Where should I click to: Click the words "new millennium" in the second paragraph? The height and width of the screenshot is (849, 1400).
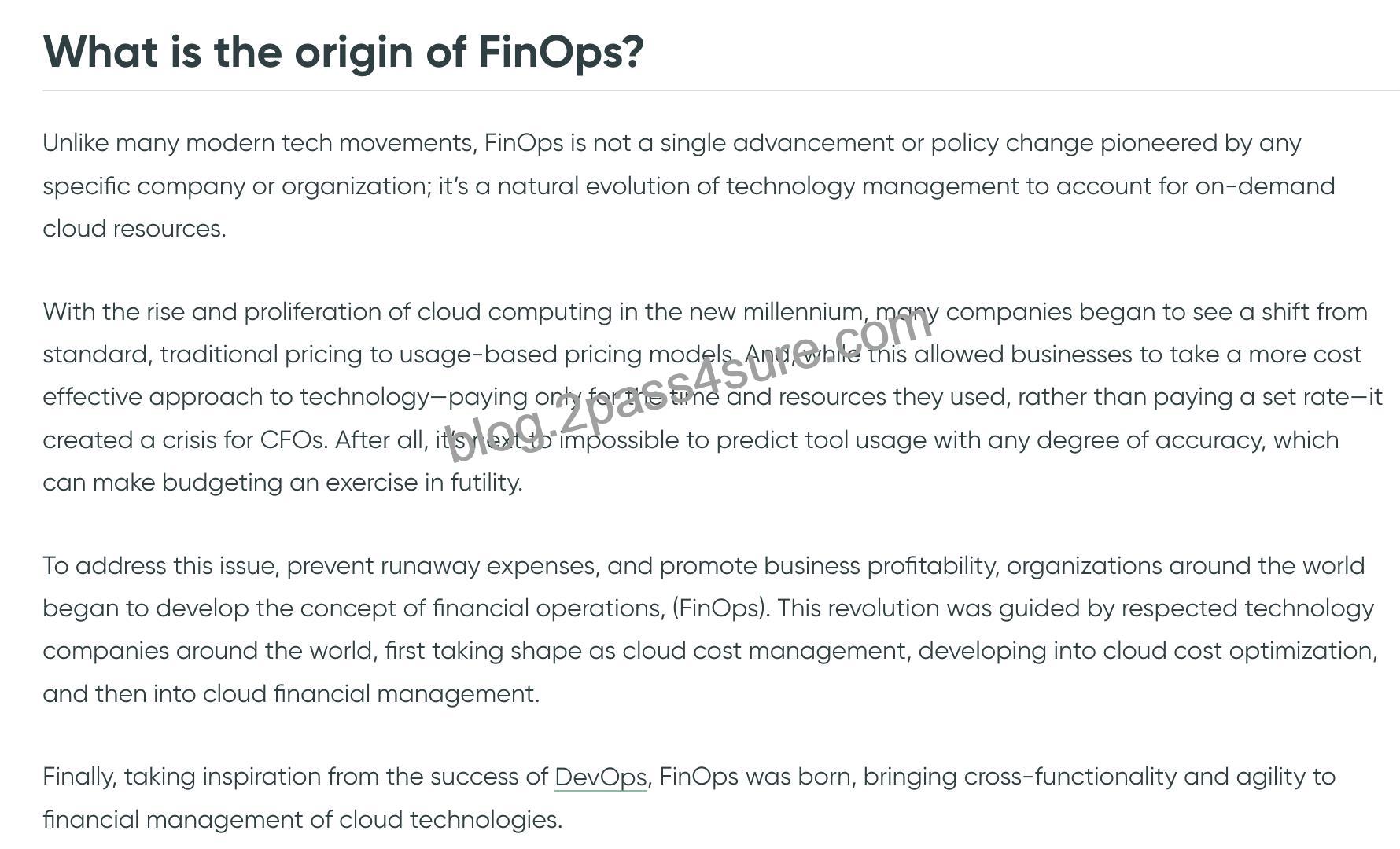tap(776, 311)
